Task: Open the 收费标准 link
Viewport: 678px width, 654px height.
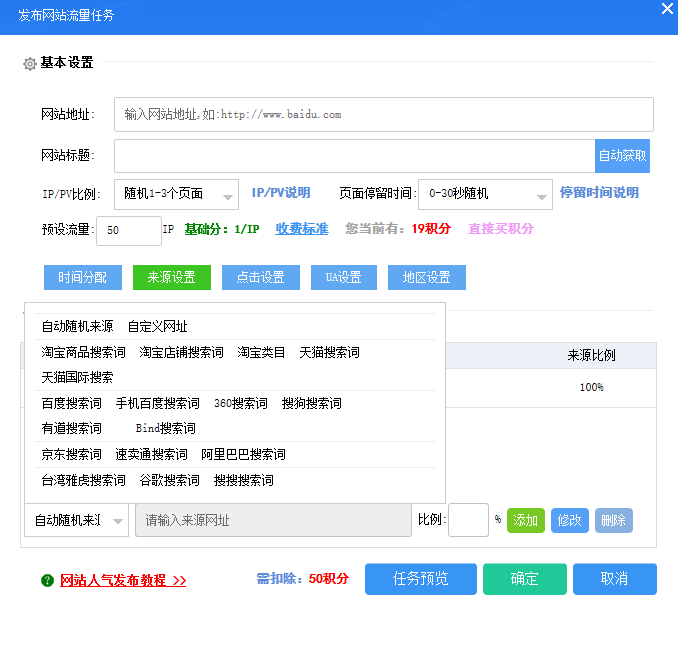Action: (302, 229)
